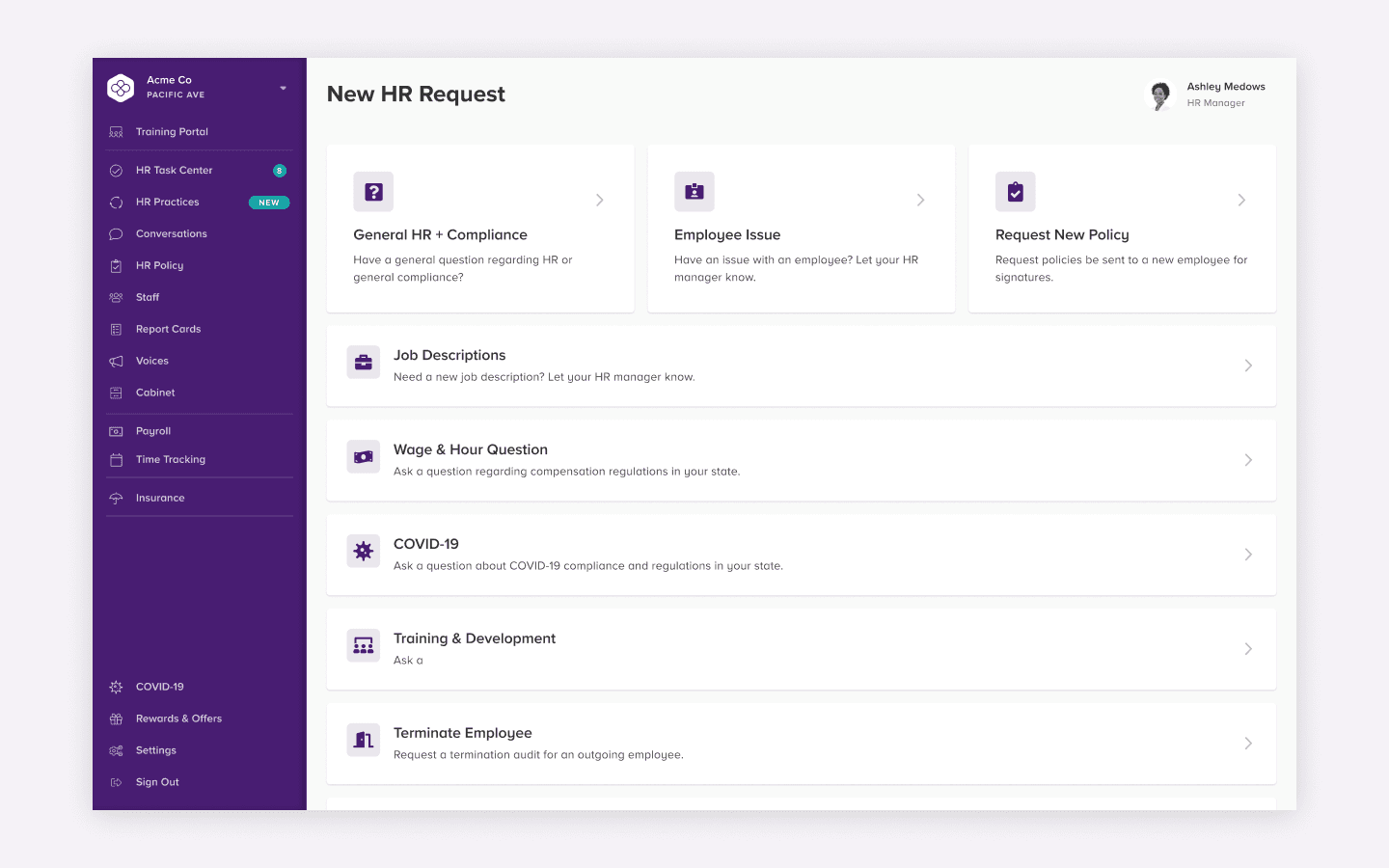Click the NEW badge beside HR Practices
1389x868 pixels.
tap(269, 203)
